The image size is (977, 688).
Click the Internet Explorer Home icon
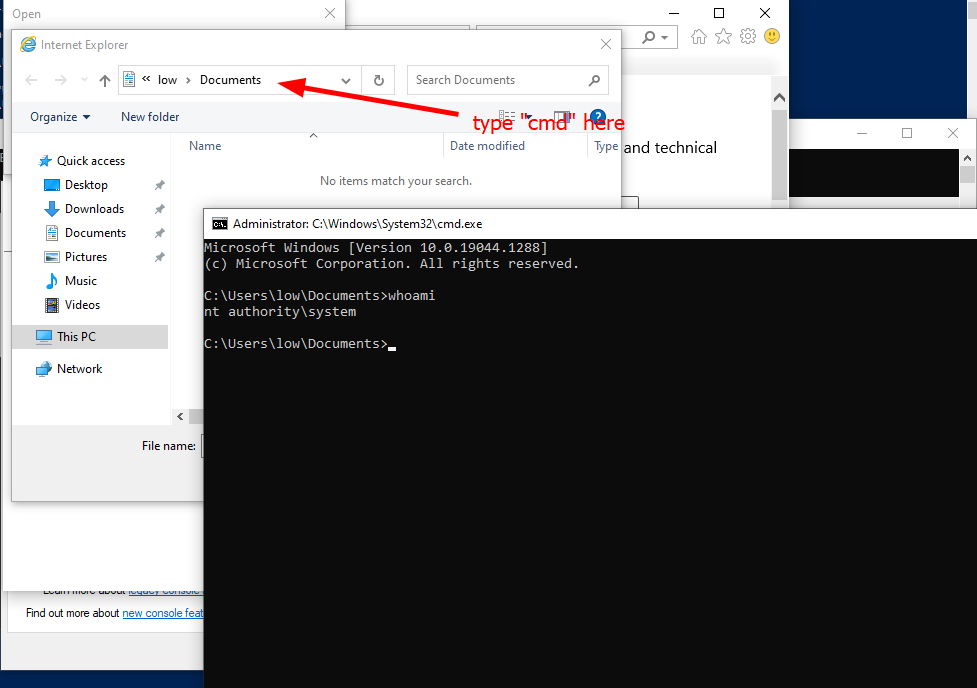[x=699, y=37]
